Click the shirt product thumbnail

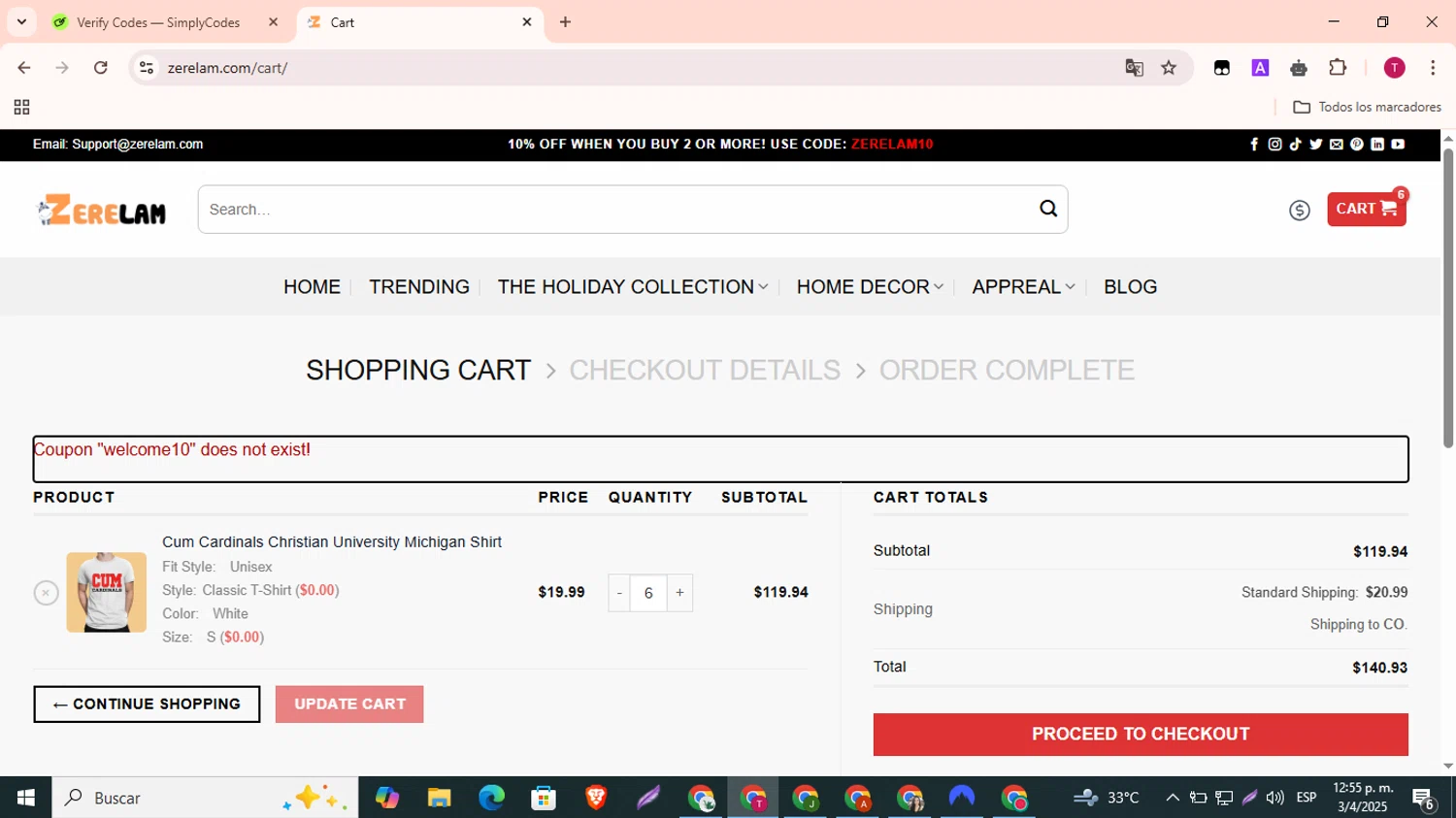coord(107,593)
